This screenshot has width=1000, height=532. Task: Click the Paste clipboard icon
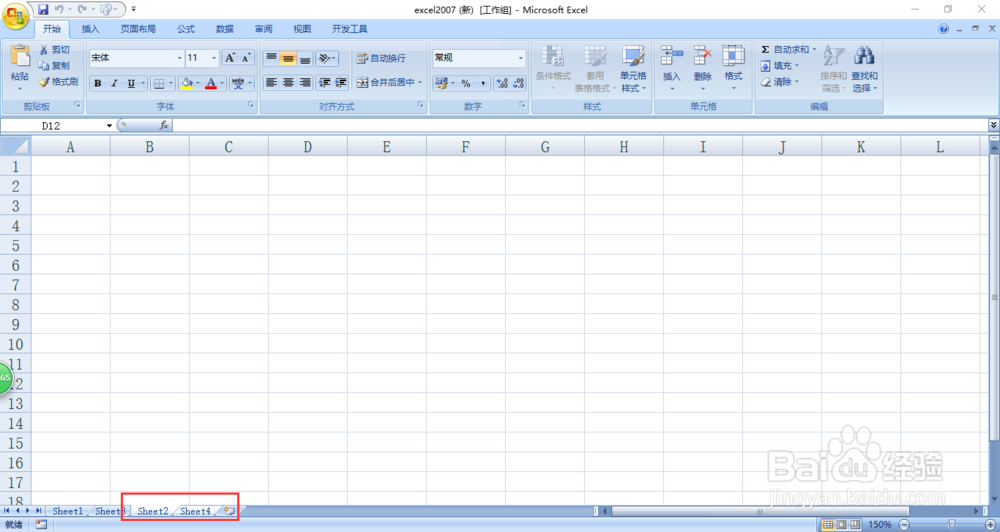(20, 57)
